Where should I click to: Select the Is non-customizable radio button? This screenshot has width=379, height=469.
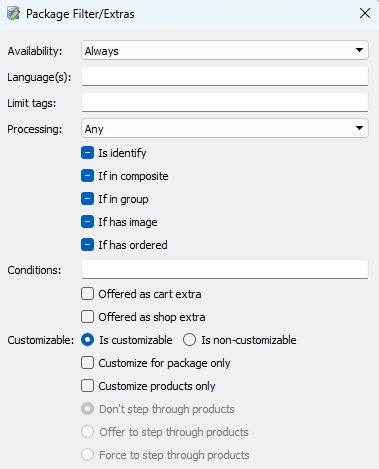(189, 340)
